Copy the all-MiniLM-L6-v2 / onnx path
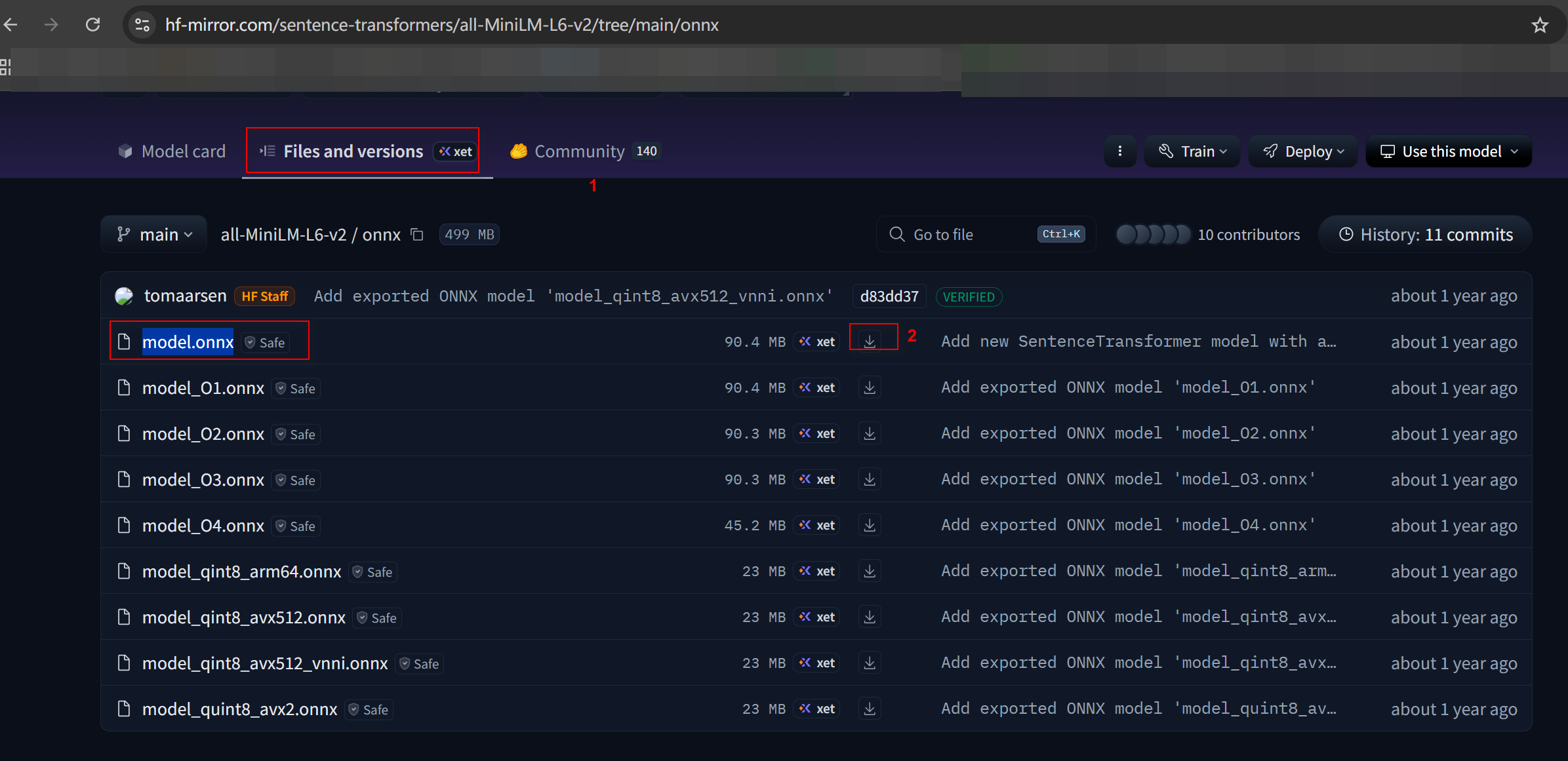Image resolution: width=1568 pixels, height=761 pixels. click(x=417, y=235)
